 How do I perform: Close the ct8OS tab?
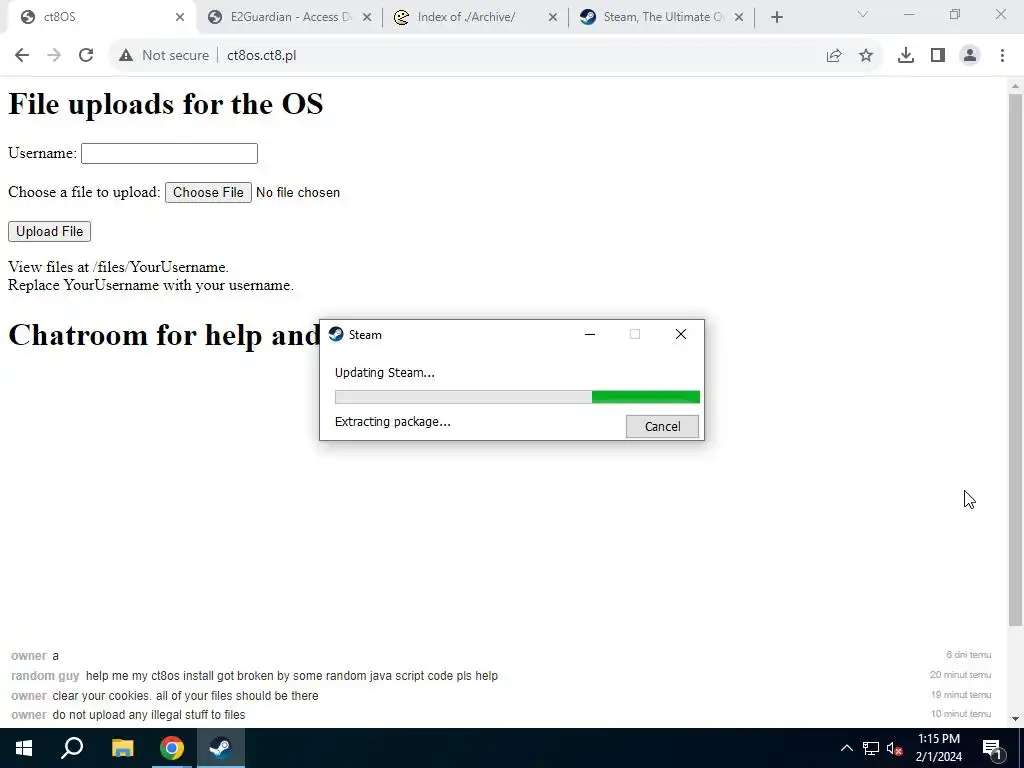180,17
